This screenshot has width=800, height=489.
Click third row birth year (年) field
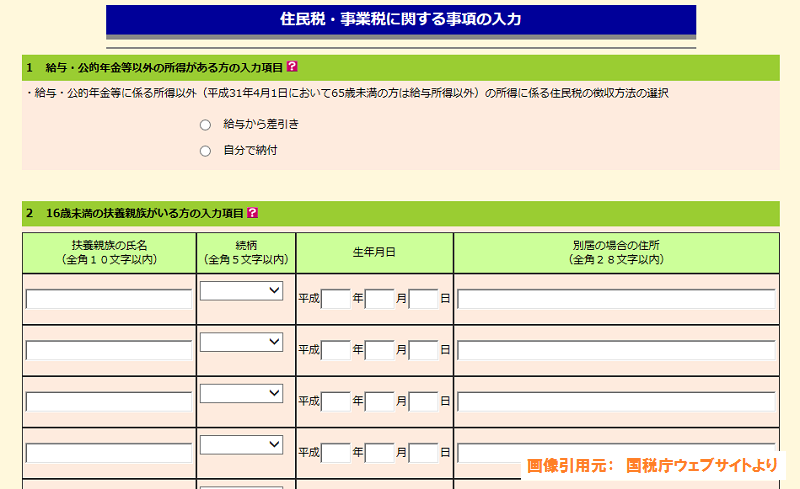[x=336, y=402]
